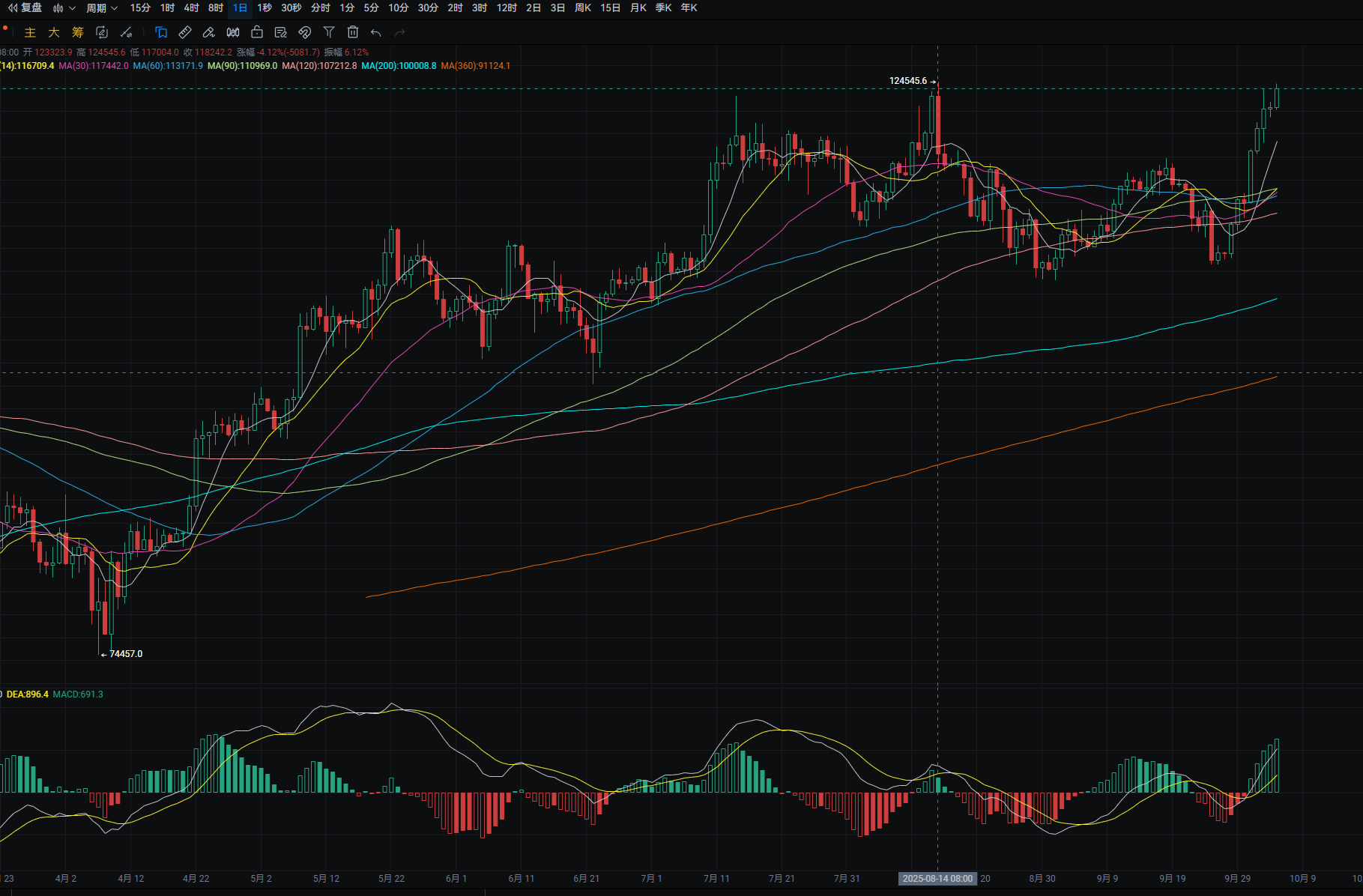Click the lock drawings icon
The width and height of the screenshot is (1363, 896).
257,32
